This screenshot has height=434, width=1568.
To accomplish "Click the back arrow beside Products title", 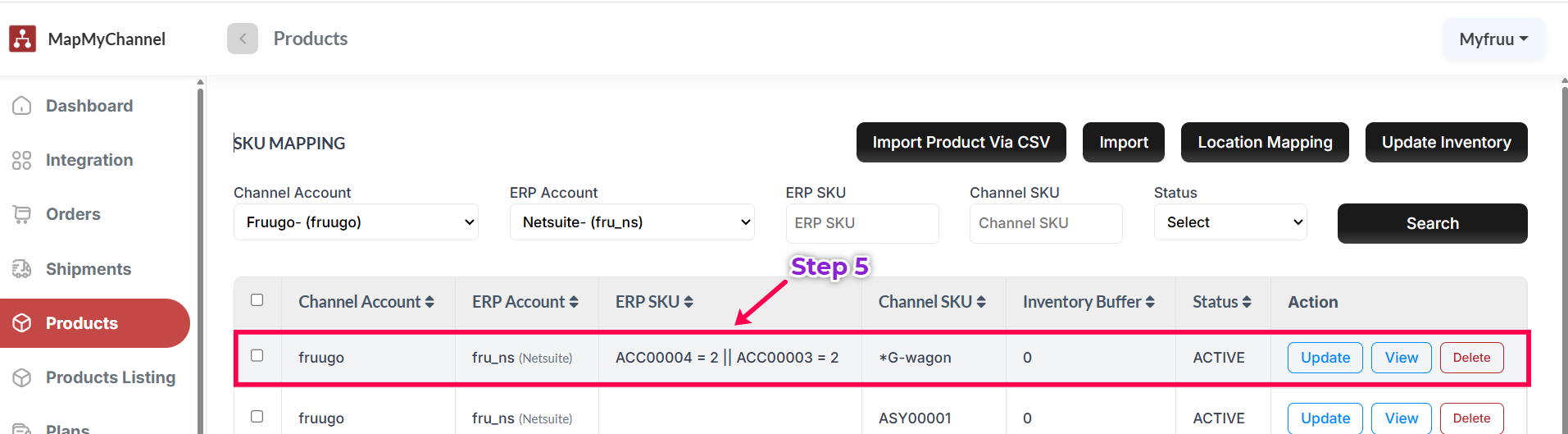I will pos(243,39).
